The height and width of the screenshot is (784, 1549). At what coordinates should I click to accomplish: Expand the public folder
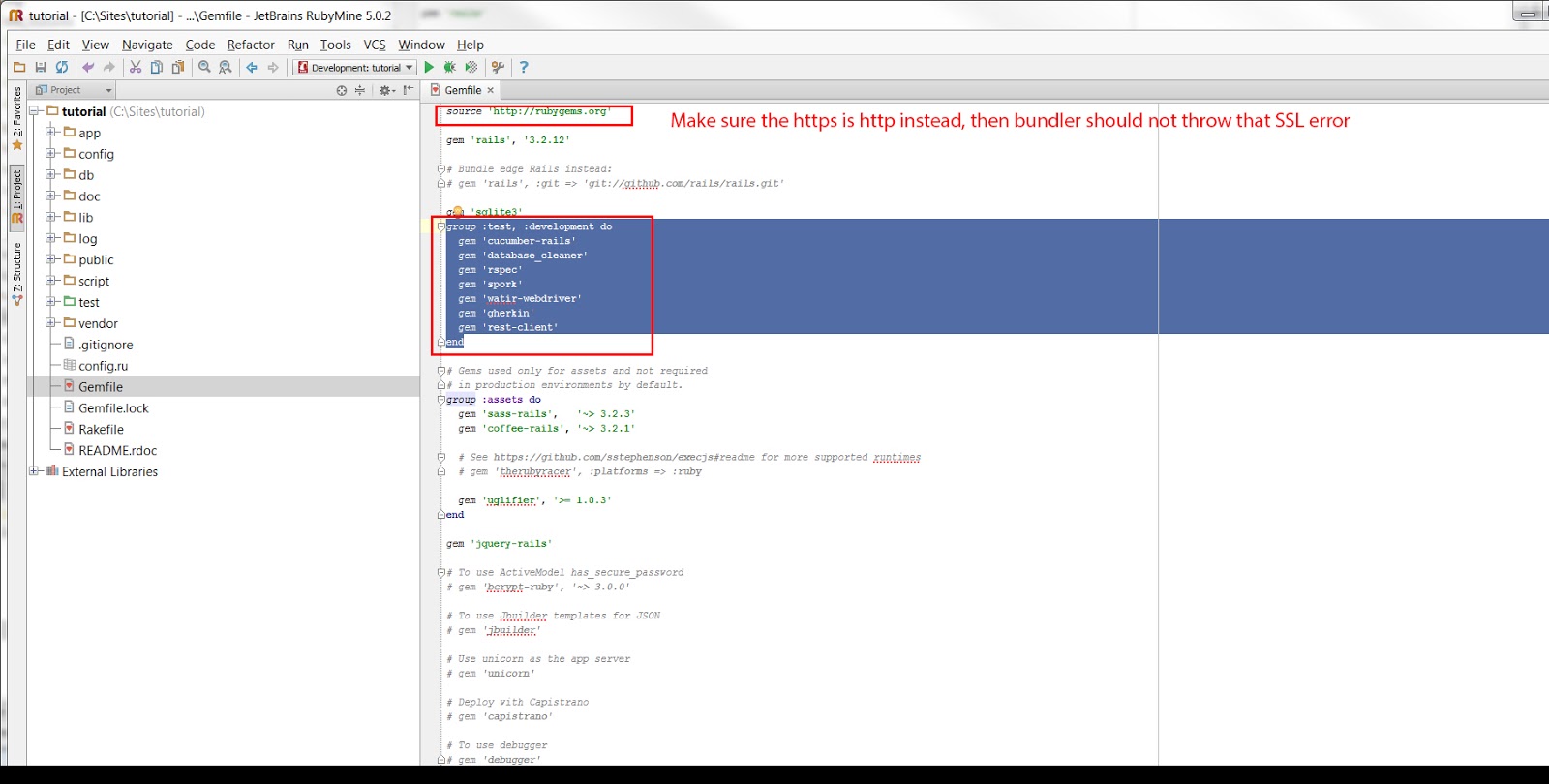[x=51, y=259]
